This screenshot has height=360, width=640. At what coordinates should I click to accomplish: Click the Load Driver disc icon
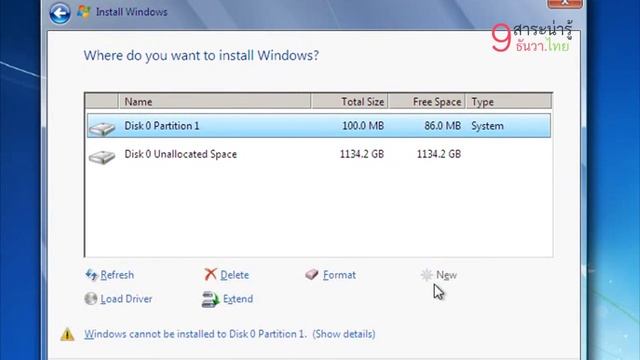click(91, 298)
